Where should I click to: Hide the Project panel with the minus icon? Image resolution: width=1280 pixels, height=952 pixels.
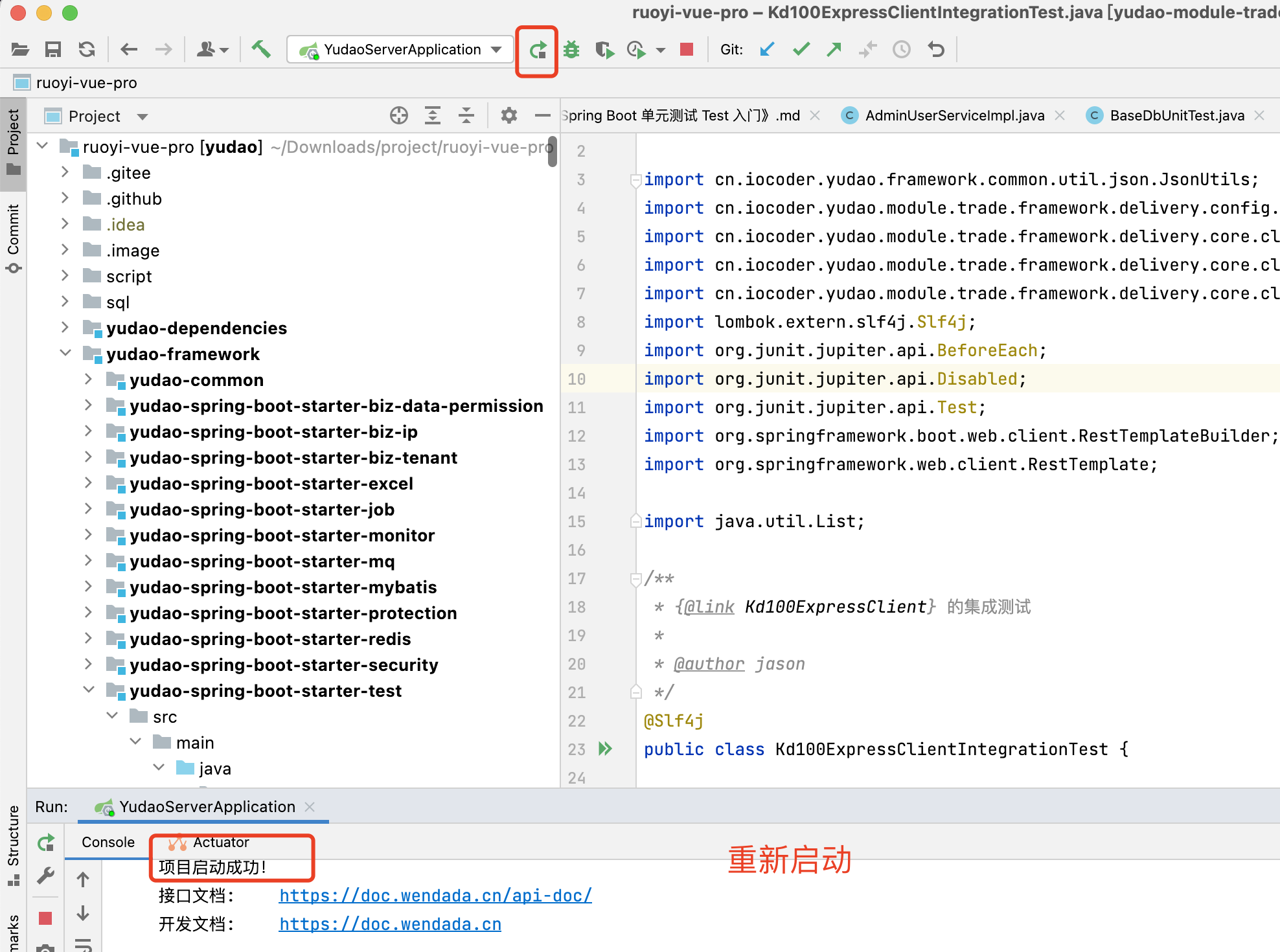click(543, 116)
